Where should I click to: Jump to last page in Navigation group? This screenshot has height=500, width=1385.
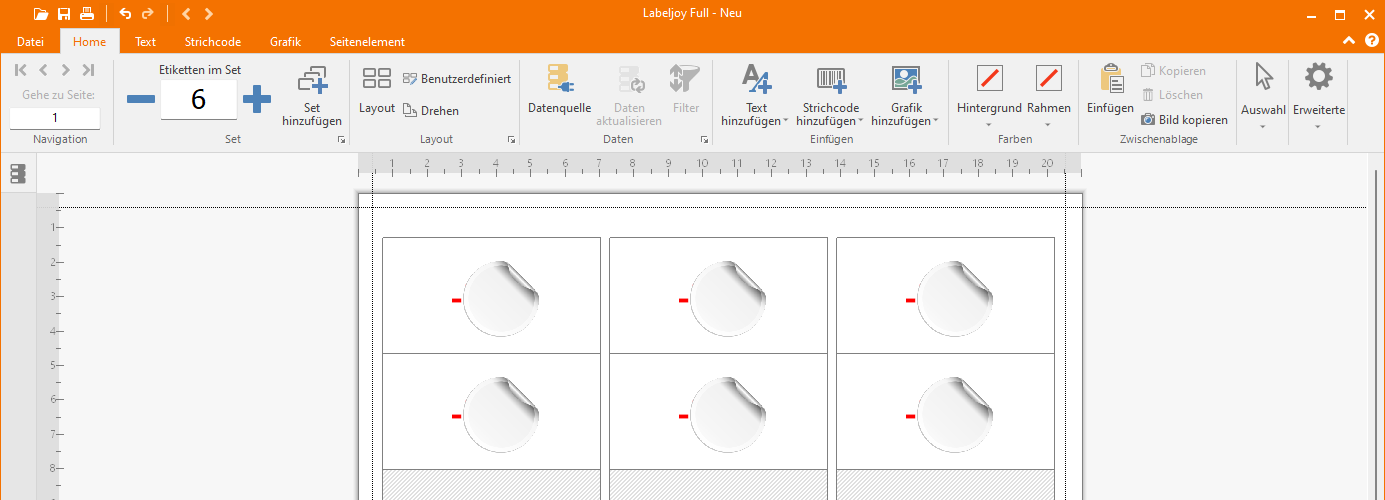coord(88,70)
